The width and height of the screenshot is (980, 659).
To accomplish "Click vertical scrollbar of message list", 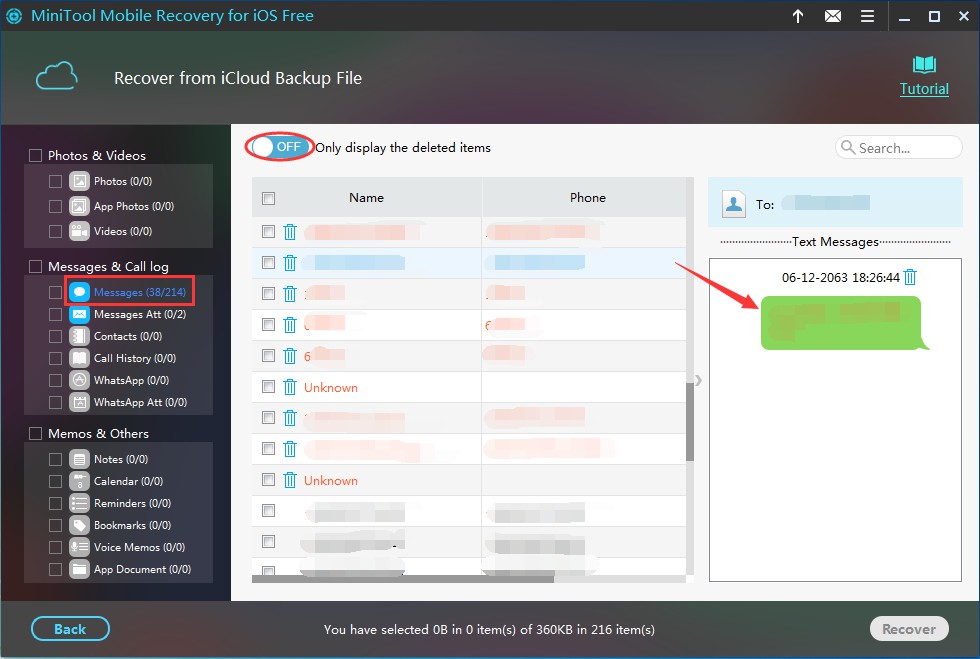I will pos(690,421).
